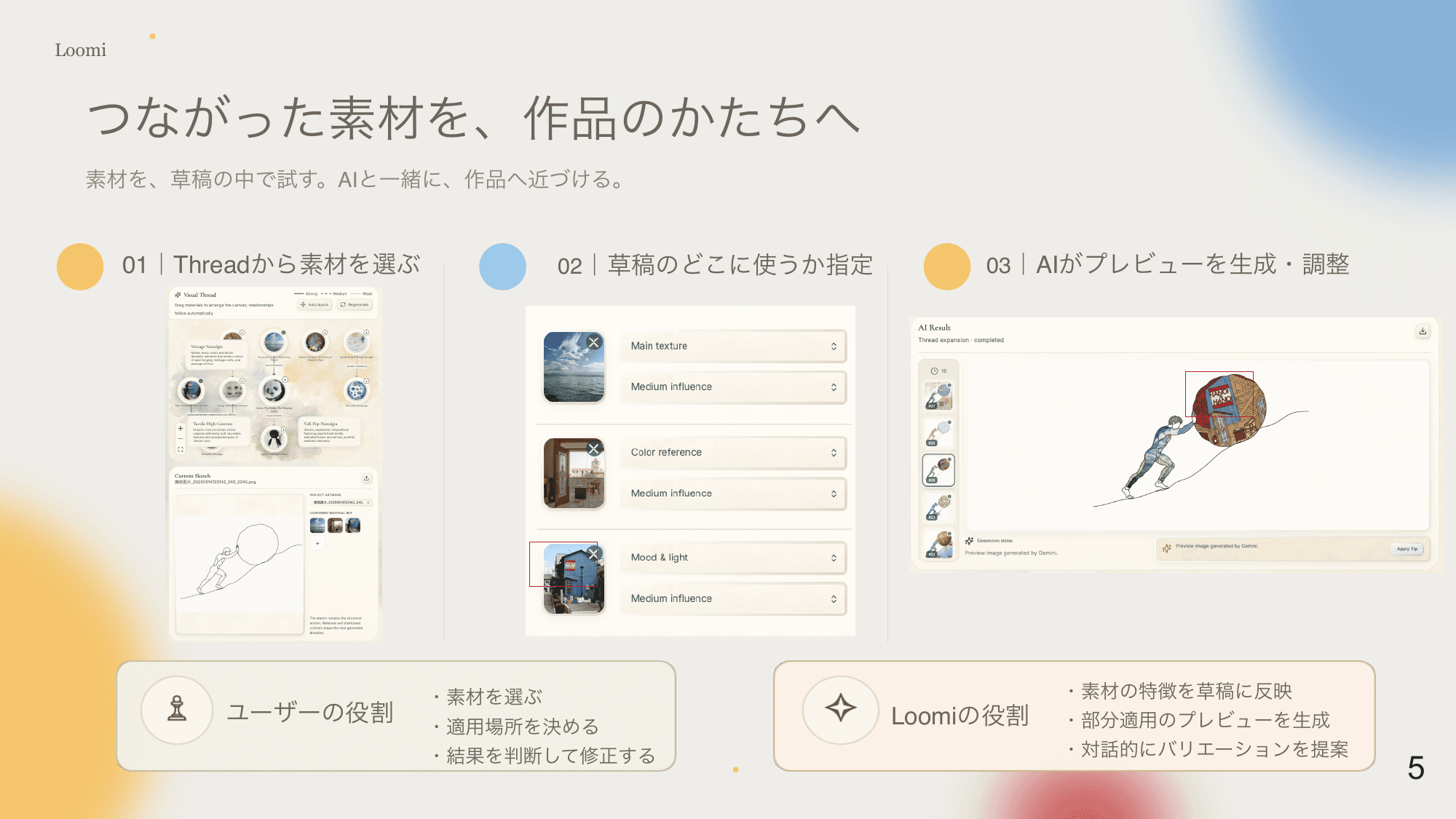The image size is (1456, 819).
Task: Select the sky photo node in thread canvas
Action: [x=274, y=342]
